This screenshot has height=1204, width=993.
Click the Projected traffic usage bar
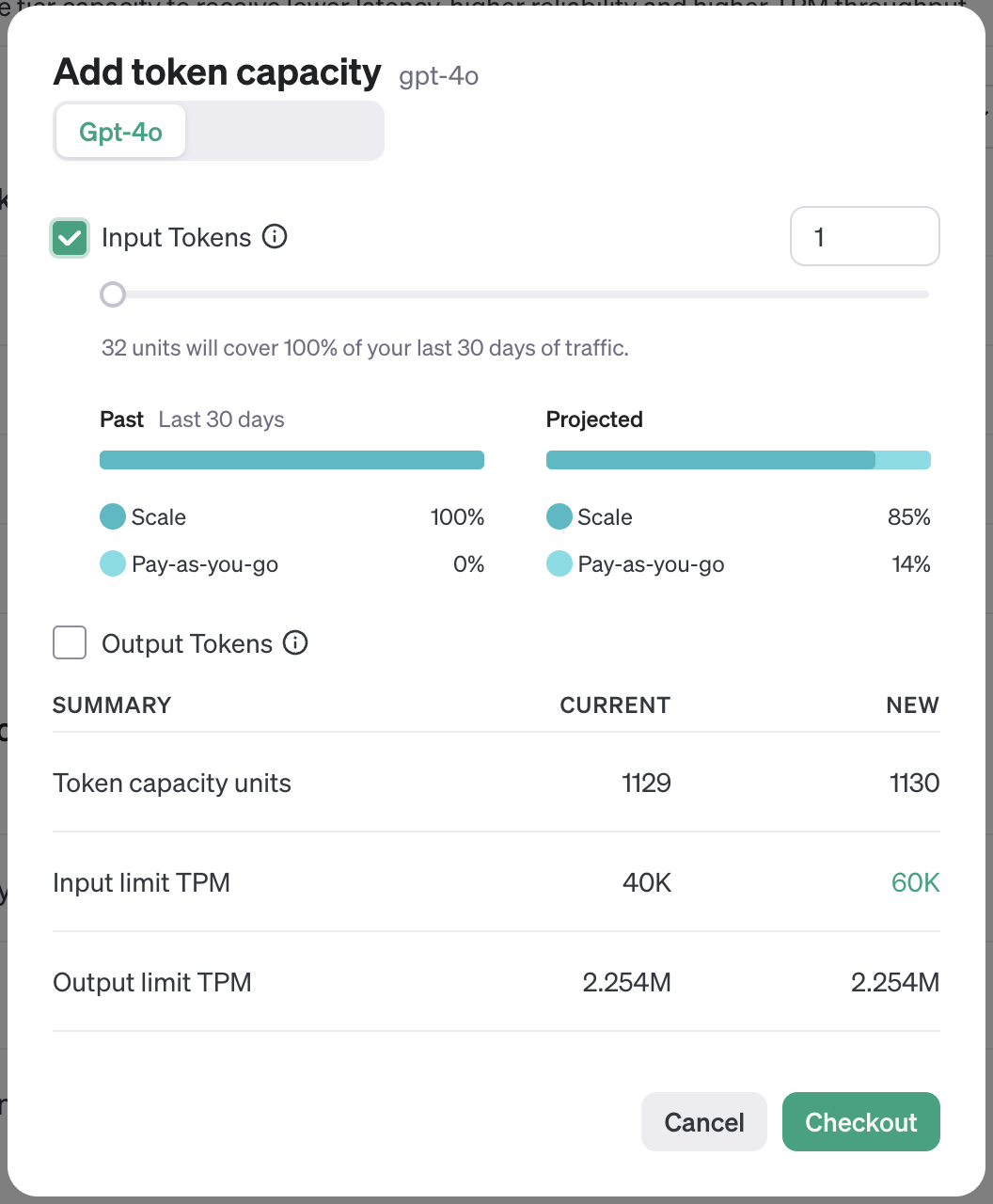tap(738, 460)
